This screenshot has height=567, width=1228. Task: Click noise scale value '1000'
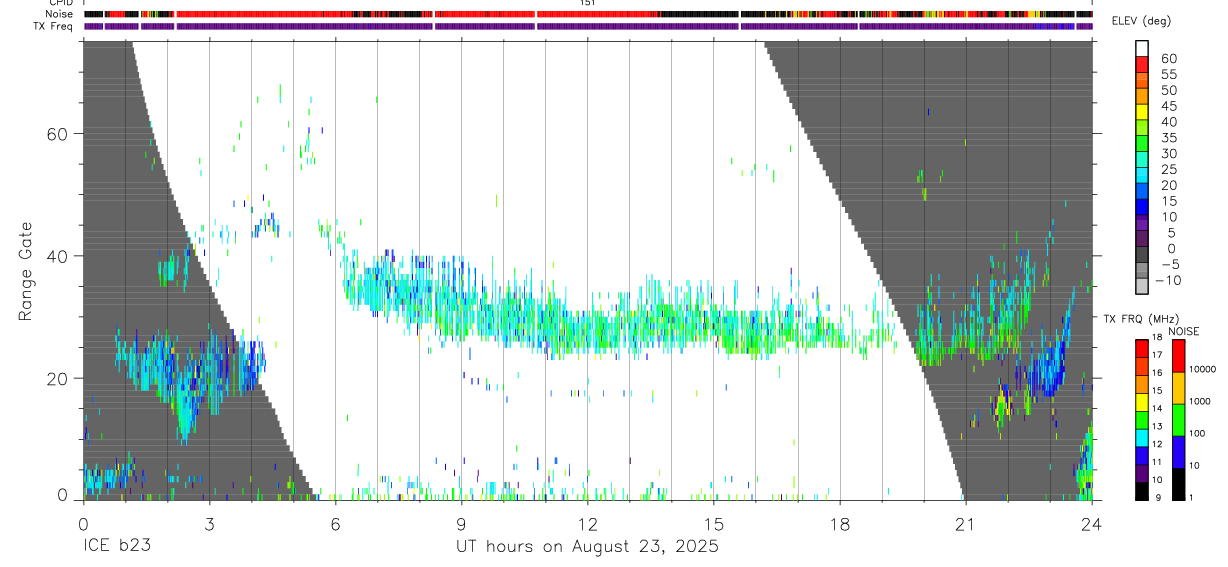[x=1200, y=401]
